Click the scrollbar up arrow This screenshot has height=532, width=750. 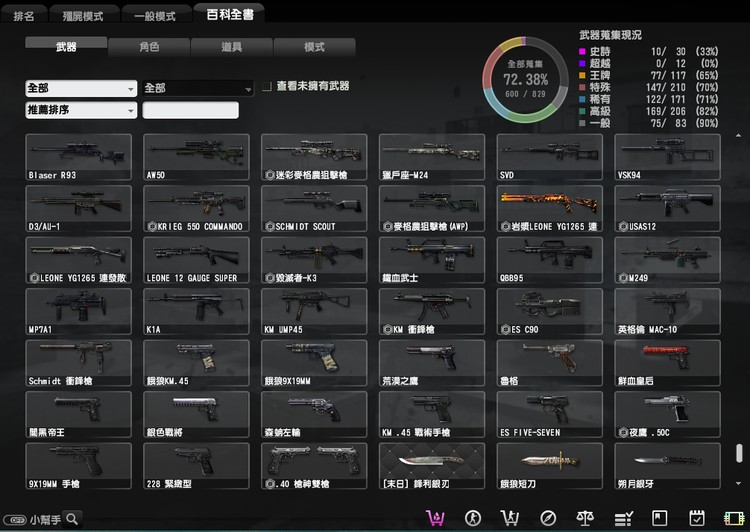click(739, 136)
